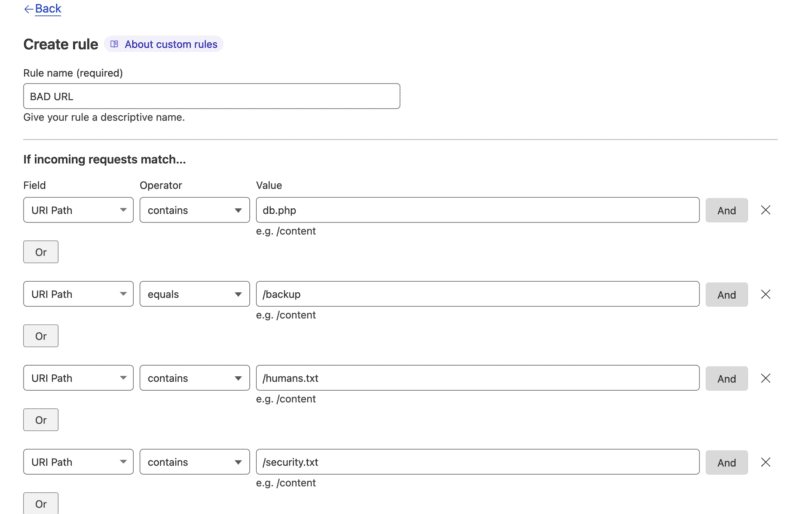Click And button next to db.php
The height and width of the screenshot is (514, 800).
726,210
